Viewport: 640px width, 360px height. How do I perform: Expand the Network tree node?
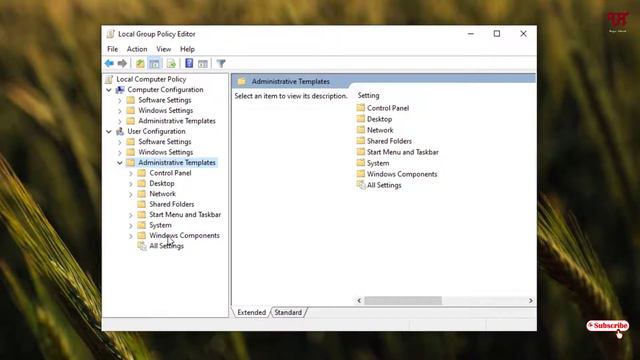(131, 194)
